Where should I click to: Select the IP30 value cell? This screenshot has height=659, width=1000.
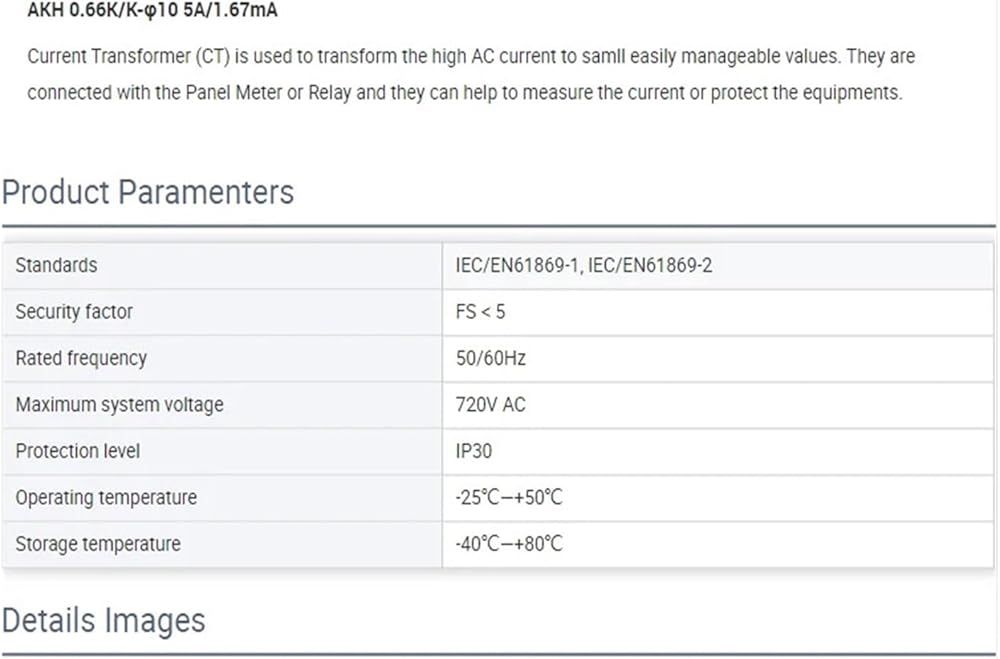coord(474,451)
